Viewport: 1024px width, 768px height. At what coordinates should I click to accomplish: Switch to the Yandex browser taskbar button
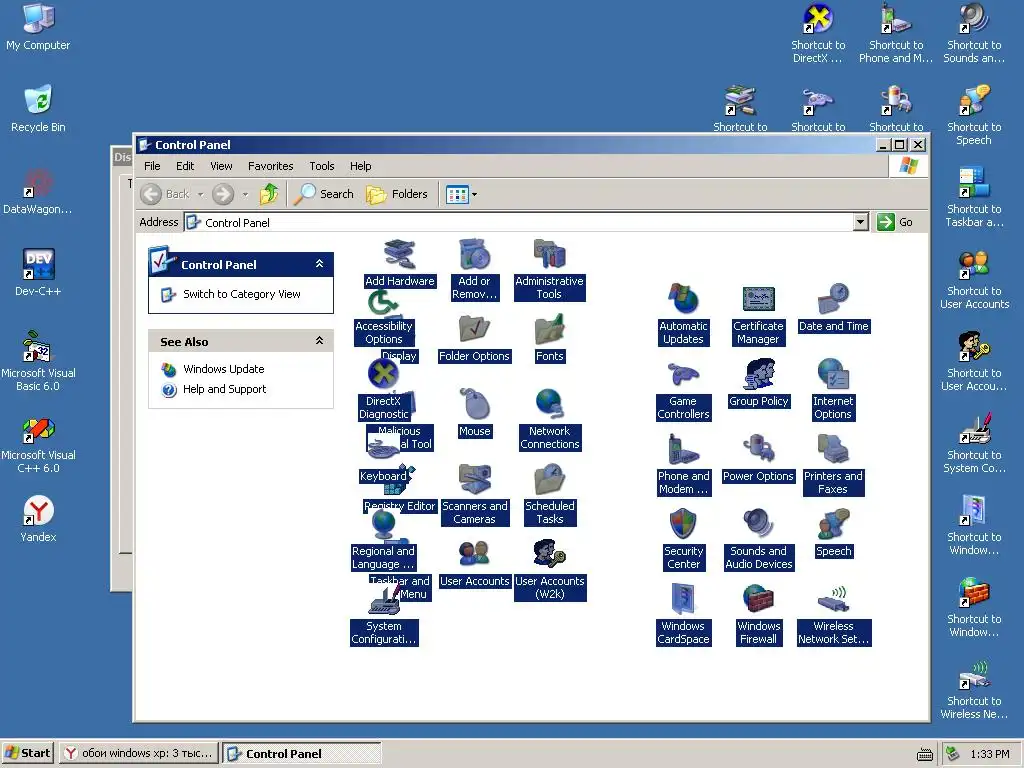click(138, 753)
